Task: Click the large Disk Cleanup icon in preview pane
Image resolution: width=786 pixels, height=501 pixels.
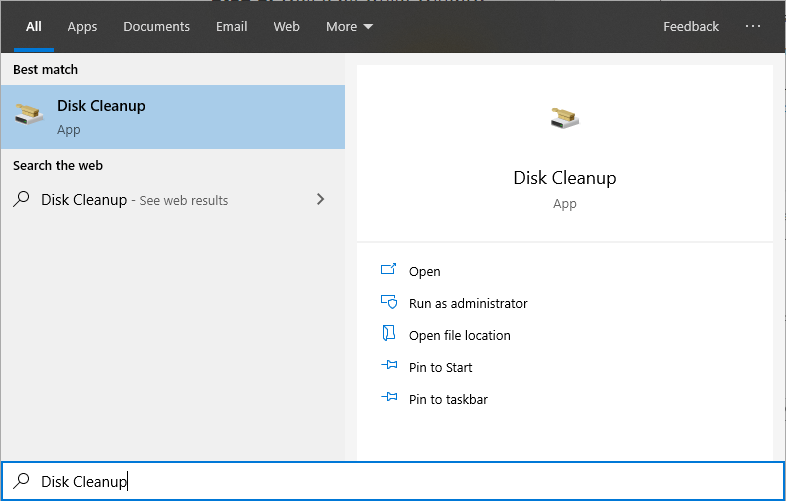Action: pyautogui.click(x=564, y=118)
